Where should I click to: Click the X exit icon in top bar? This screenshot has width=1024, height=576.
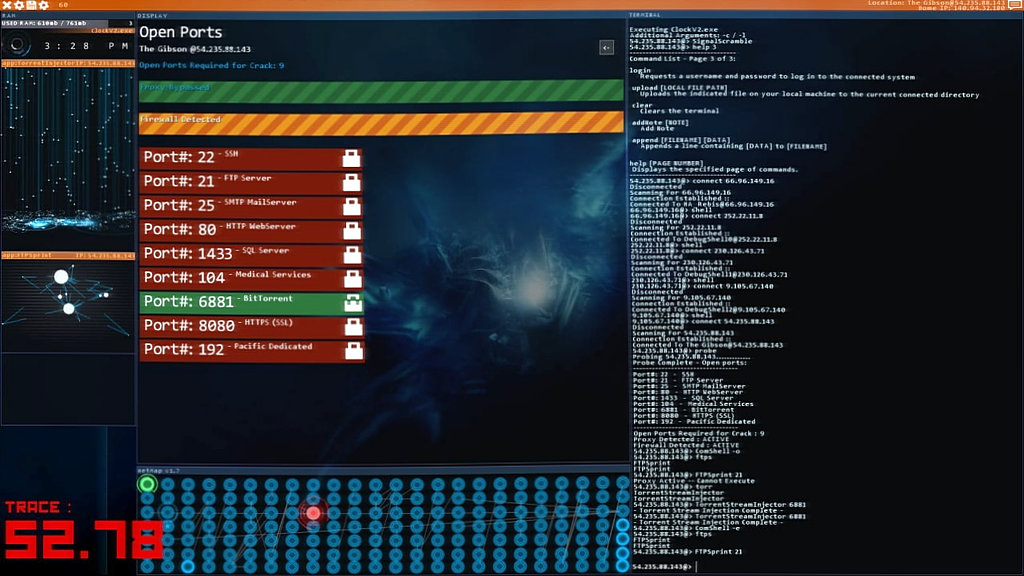coord(7,5)
